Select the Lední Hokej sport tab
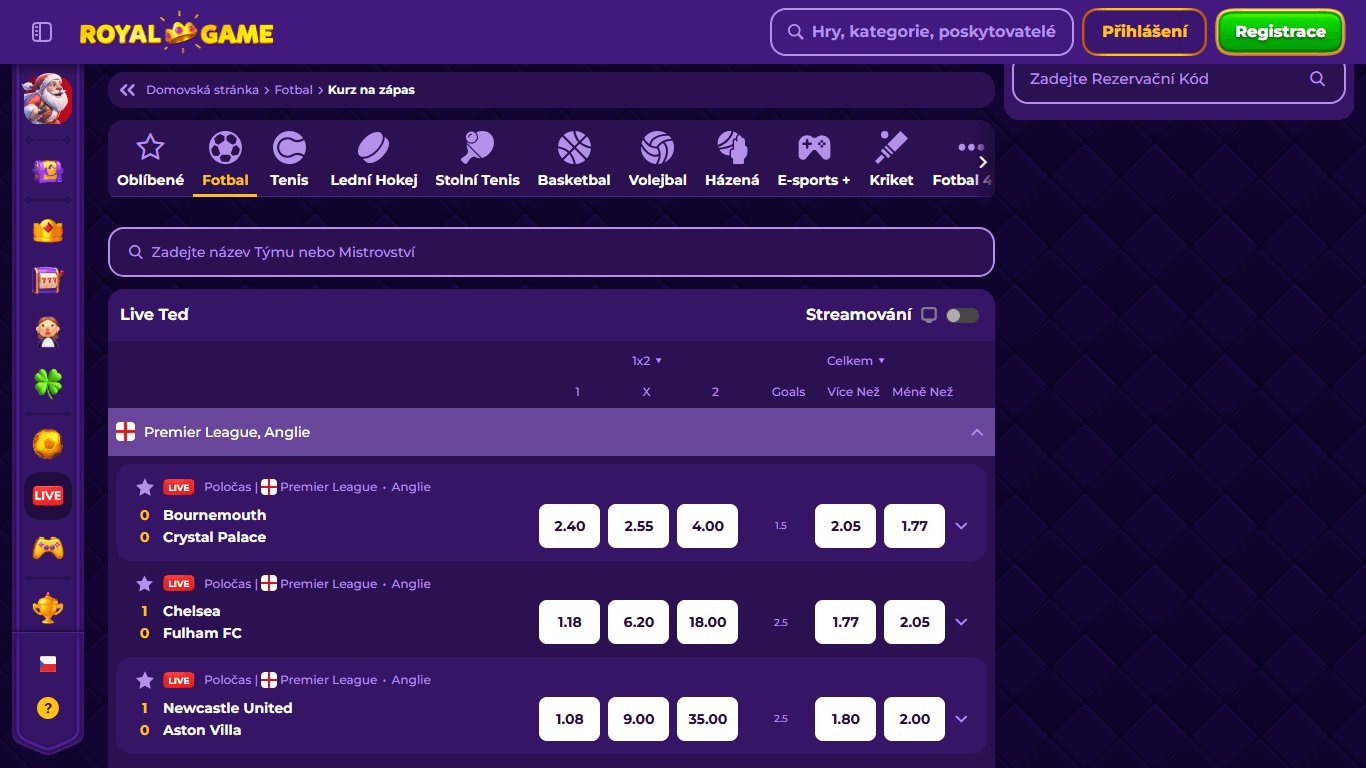The height and width of the screenshot is (768, 1366). pyautogui.click(x=374, y=160)
